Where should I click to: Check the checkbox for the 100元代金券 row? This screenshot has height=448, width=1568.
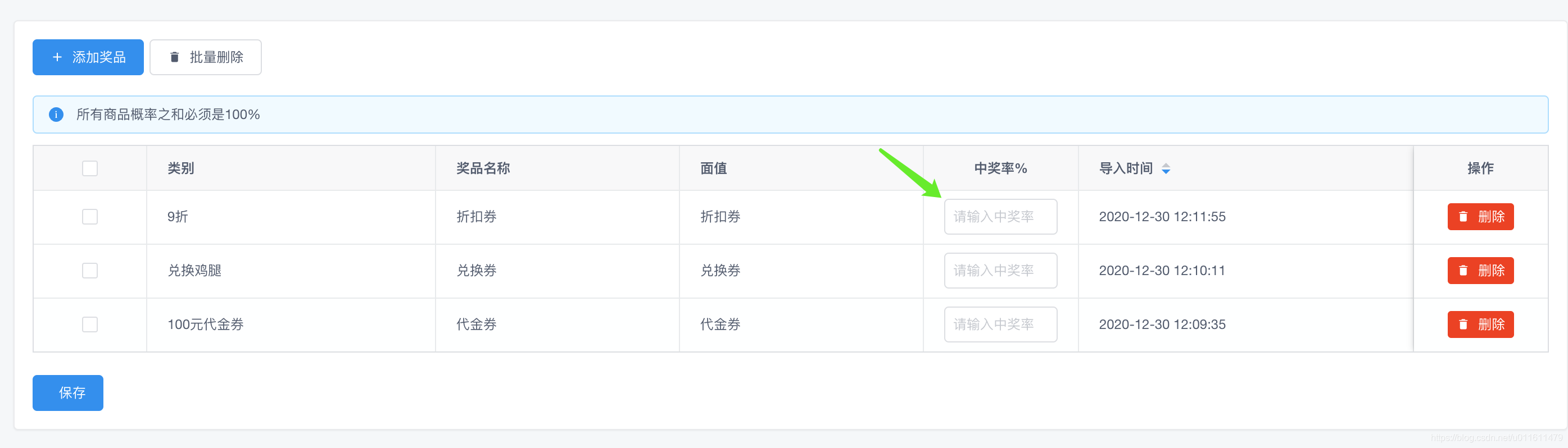click(89, 324)
